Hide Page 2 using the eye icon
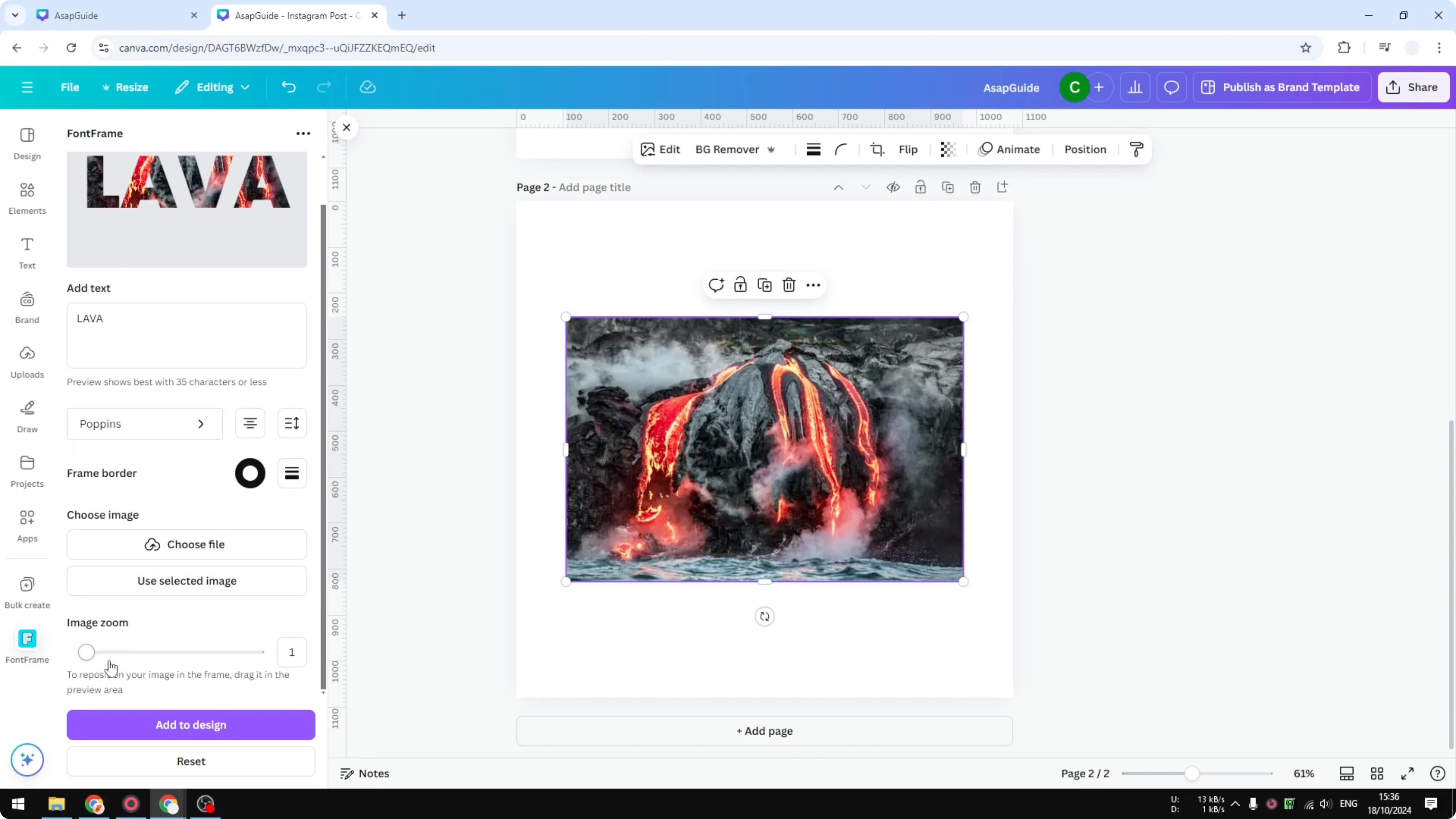Image resolution: width=1456 pixels, height=819 pixels. (893, 187)
